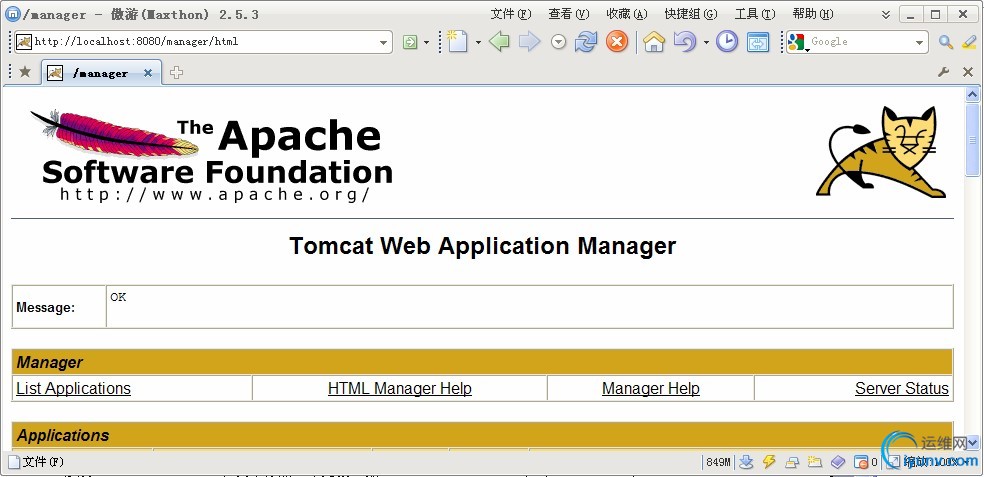The image size is (984, 477).
Task: Click into the address bar URL field
Action: (204, 42)
